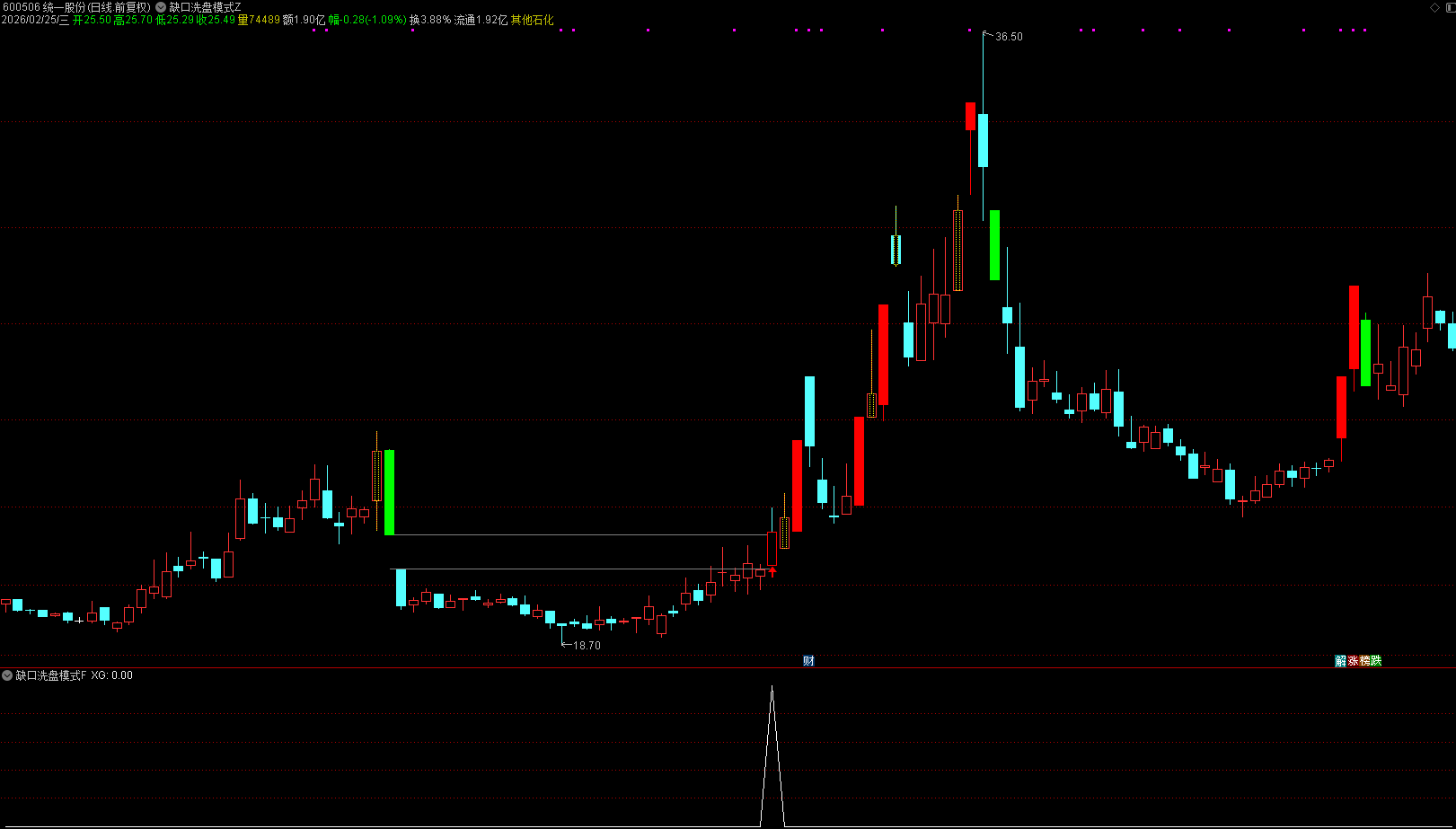Click the turnover rate 换3.88%

click(430, 20)
